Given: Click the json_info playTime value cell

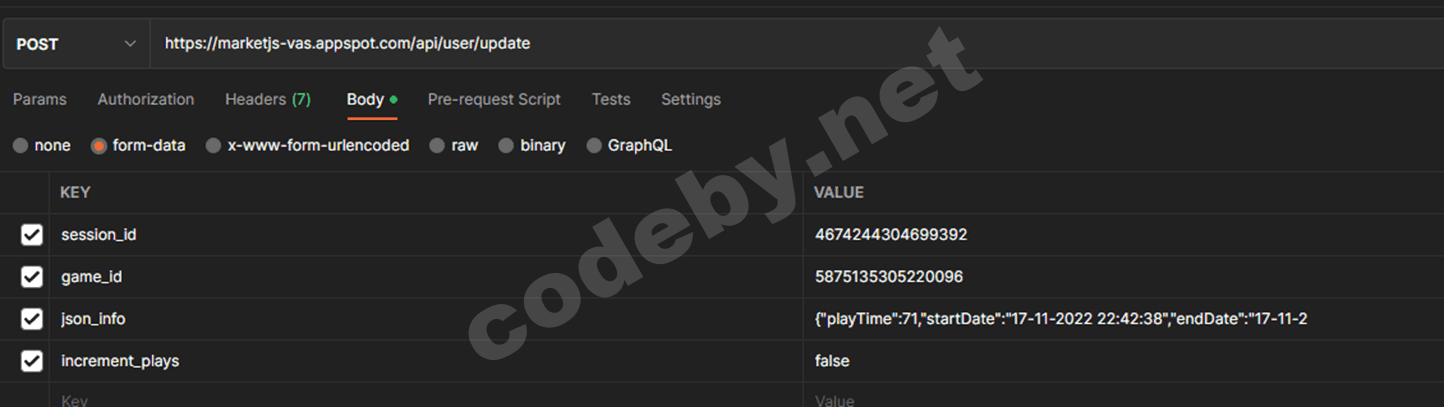Looking at the screenshot, I should [x=1123, y=319].
